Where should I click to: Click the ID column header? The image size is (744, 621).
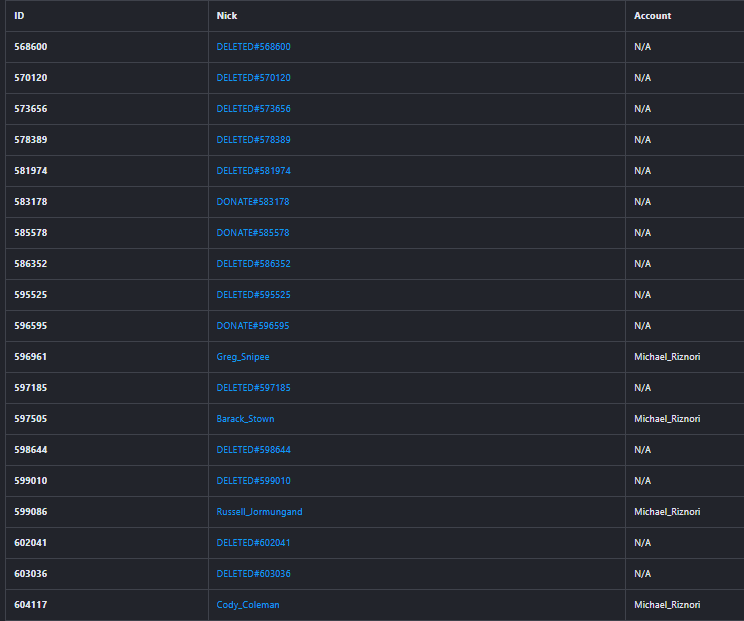pyautogui.click(x=19, y=16)
